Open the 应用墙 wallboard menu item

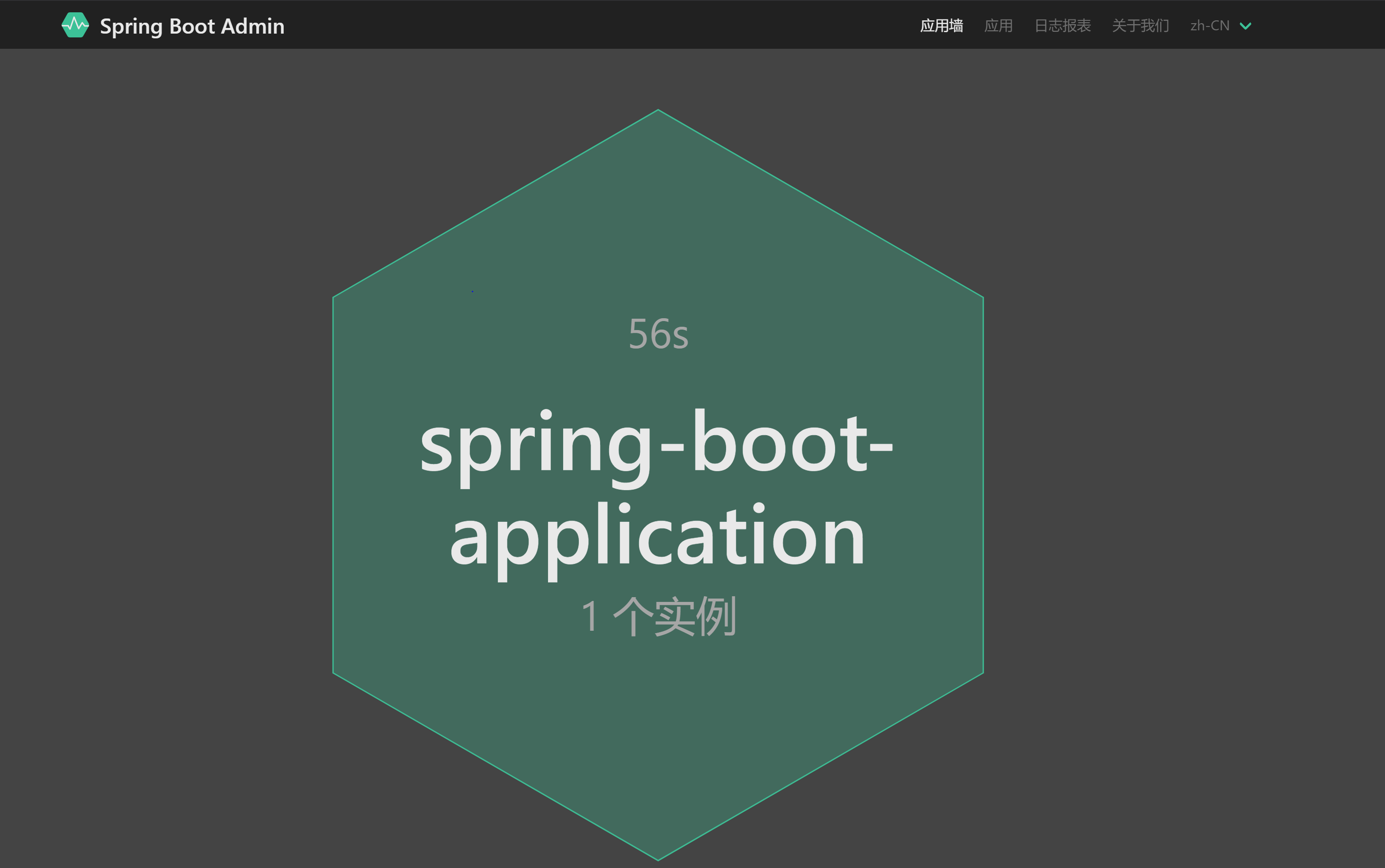tap(941, 26)
